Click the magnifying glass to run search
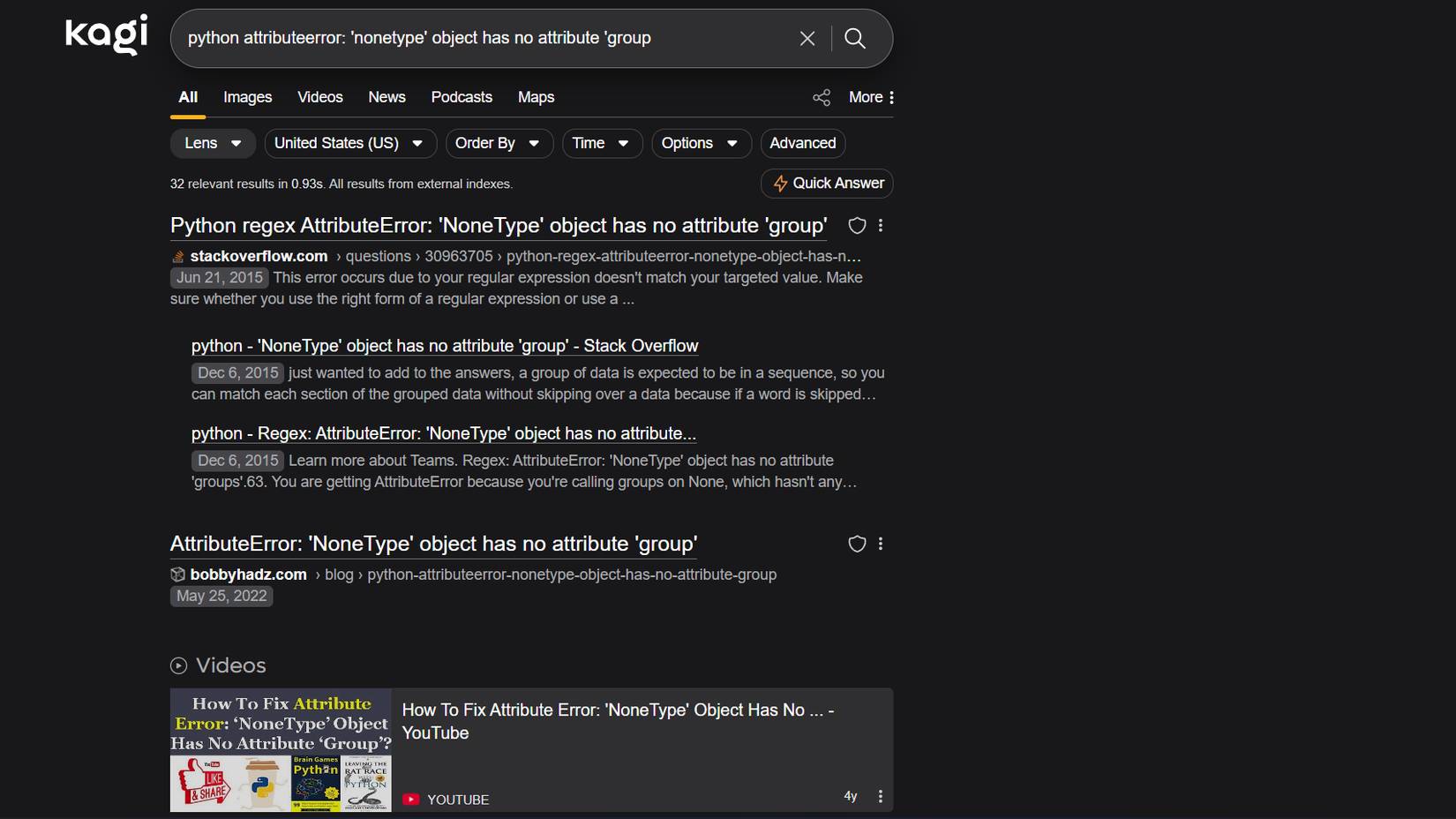Screen dimensions: 1456x819 pyautogui.click(x=854, y=38)
